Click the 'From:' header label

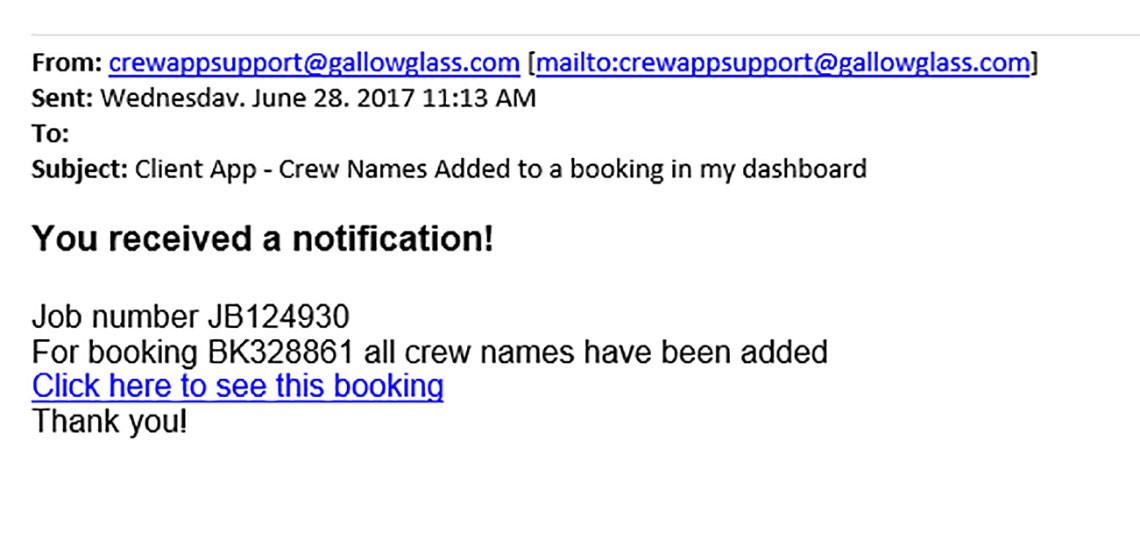pos(67,64)
